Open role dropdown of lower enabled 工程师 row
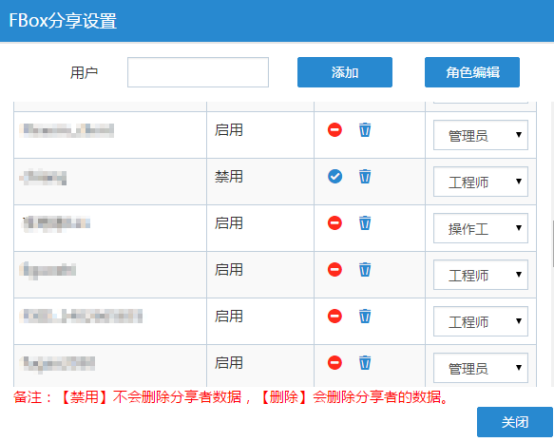 click(481, 321)
